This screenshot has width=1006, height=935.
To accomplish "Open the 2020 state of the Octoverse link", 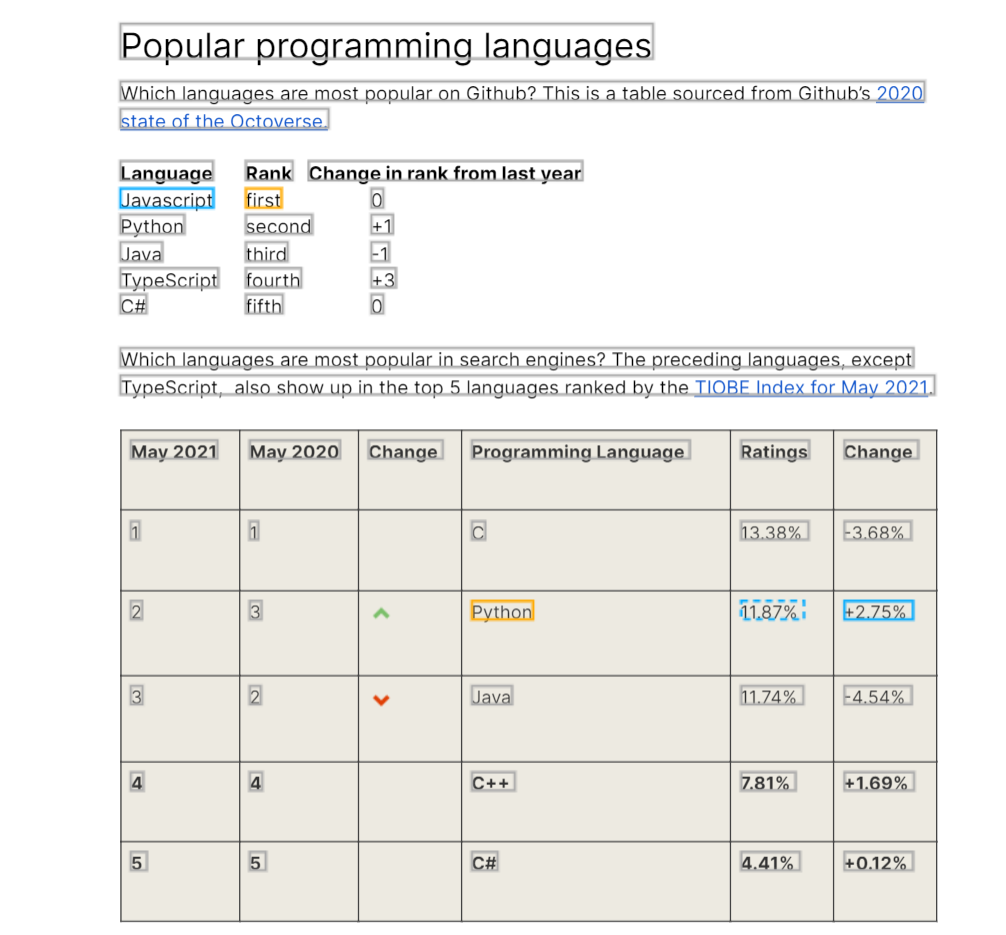I will pos(224,121).
